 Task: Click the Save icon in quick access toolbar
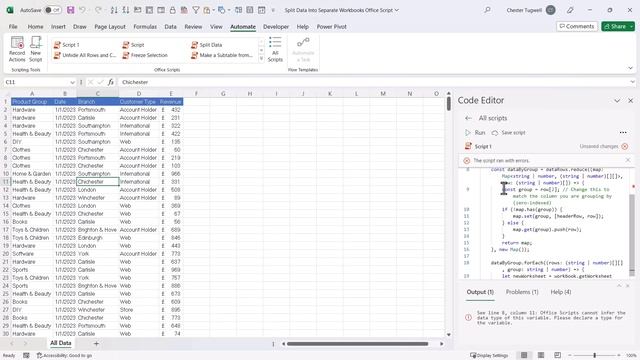(71, 10)
